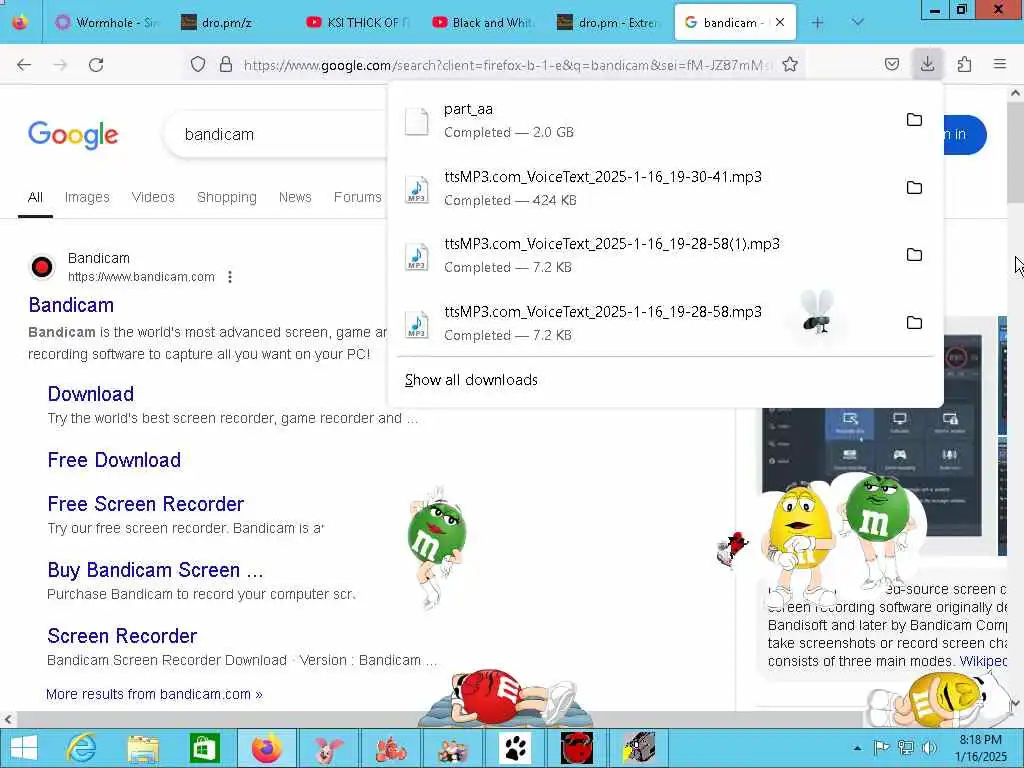The image size is (1024, 768).
Task: Close the bandicam tab
Action: (x=780, y=22)
